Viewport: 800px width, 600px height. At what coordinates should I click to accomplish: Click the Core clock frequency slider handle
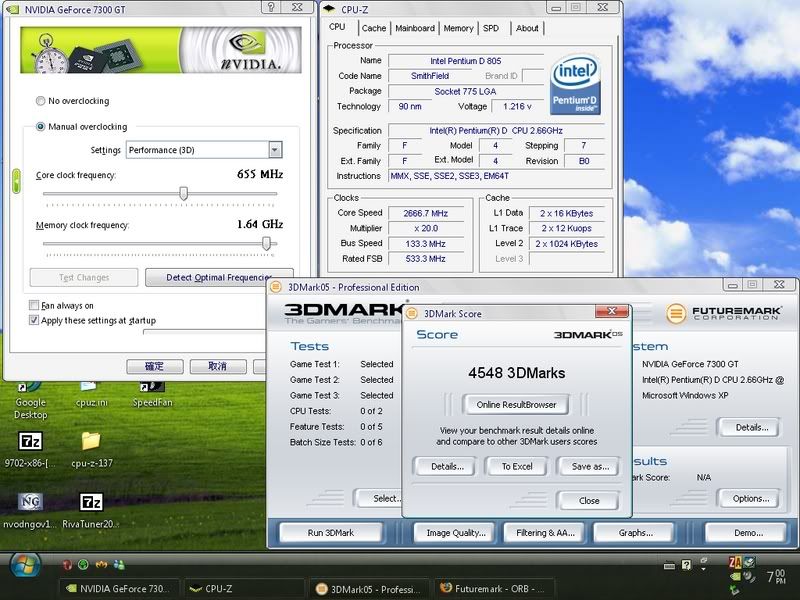pos(183,194)
